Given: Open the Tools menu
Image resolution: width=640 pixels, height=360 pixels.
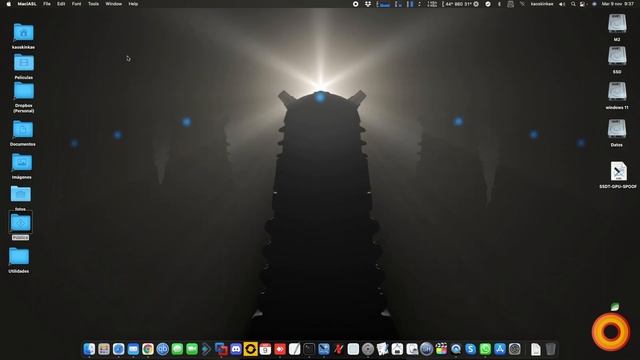Looking at the screenshot, I should click(93, 4).
